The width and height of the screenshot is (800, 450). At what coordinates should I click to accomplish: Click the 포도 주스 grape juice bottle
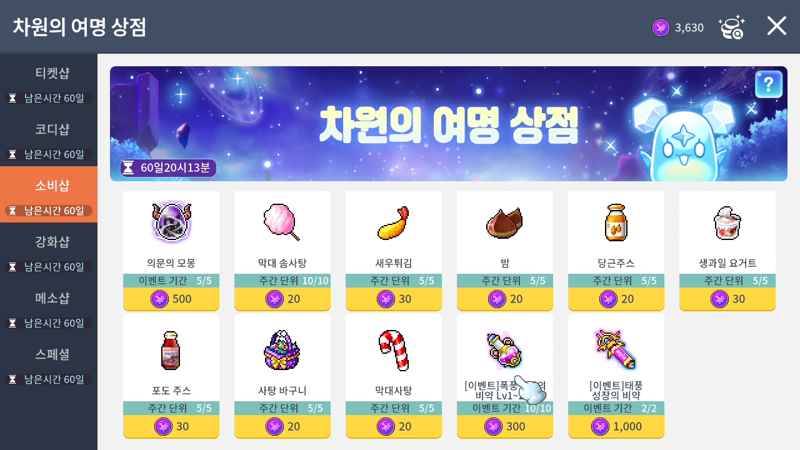171,351
